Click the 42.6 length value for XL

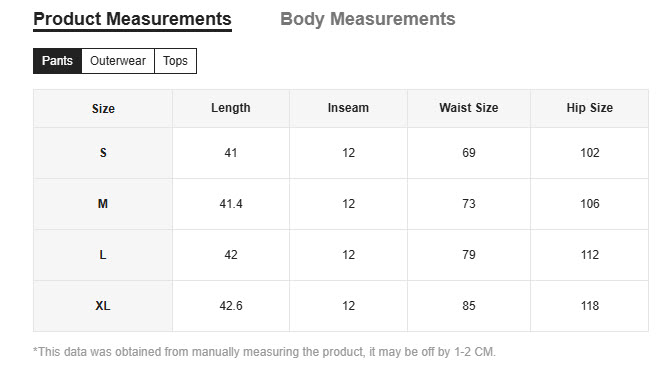point(231,306)
